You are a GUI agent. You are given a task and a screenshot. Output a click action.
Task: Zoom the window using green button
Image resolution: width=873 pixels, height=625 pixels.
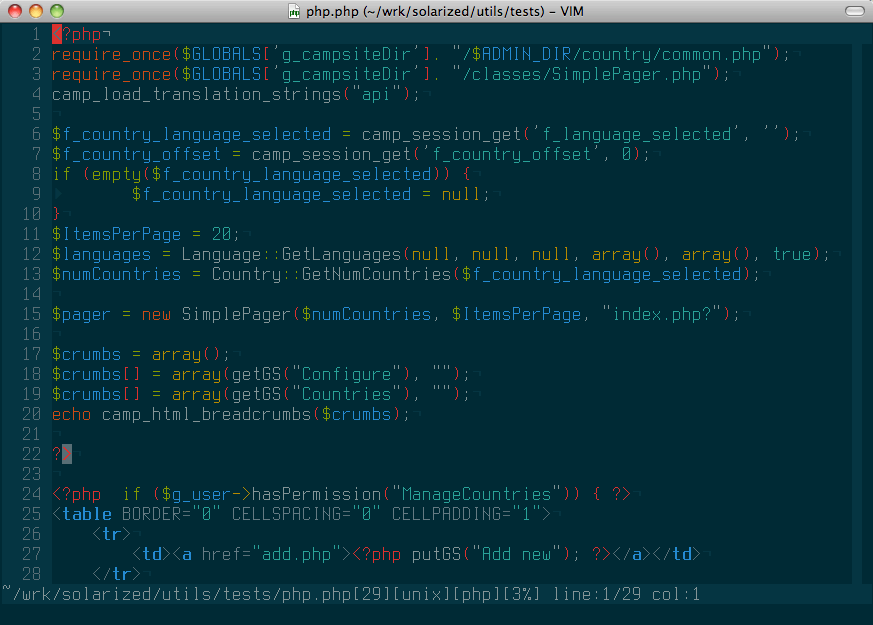click(x=56, y=11)
